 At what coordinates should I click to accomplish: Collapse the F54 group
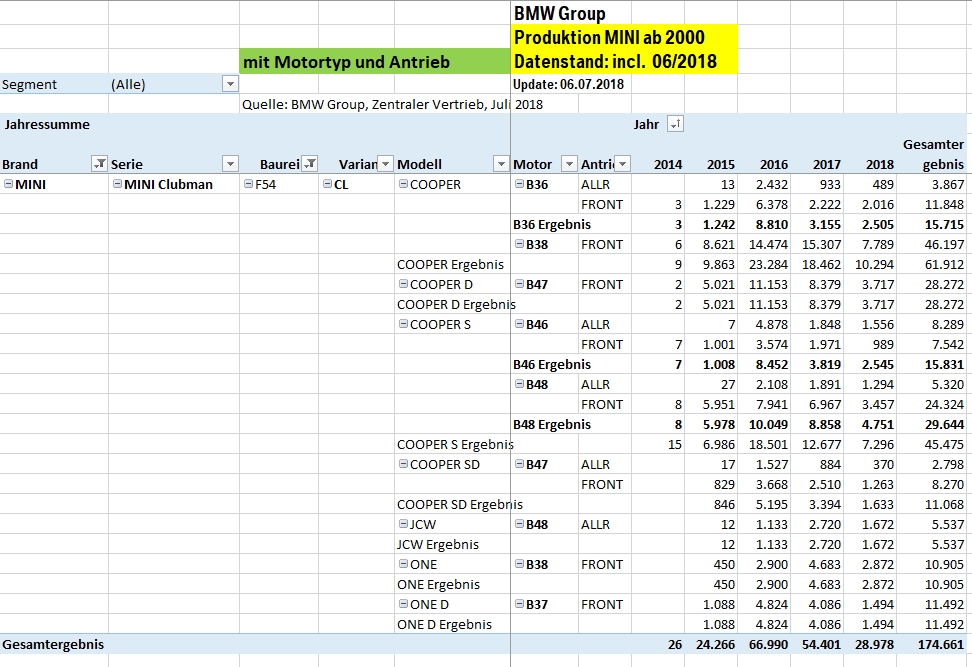point(249,183)
